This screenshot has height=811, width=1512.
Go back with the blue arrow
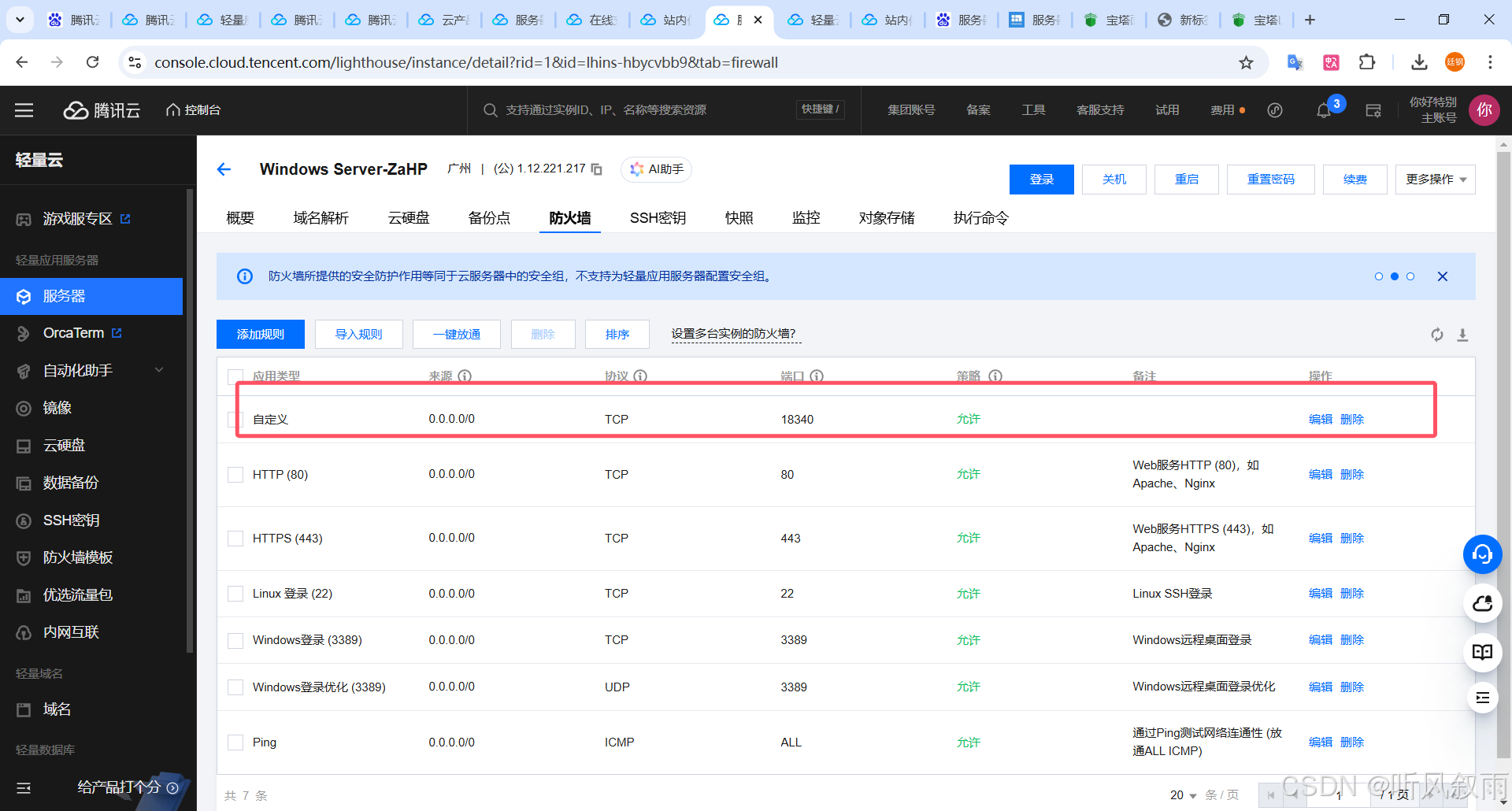pyautogui.click(x=224, y=169)
